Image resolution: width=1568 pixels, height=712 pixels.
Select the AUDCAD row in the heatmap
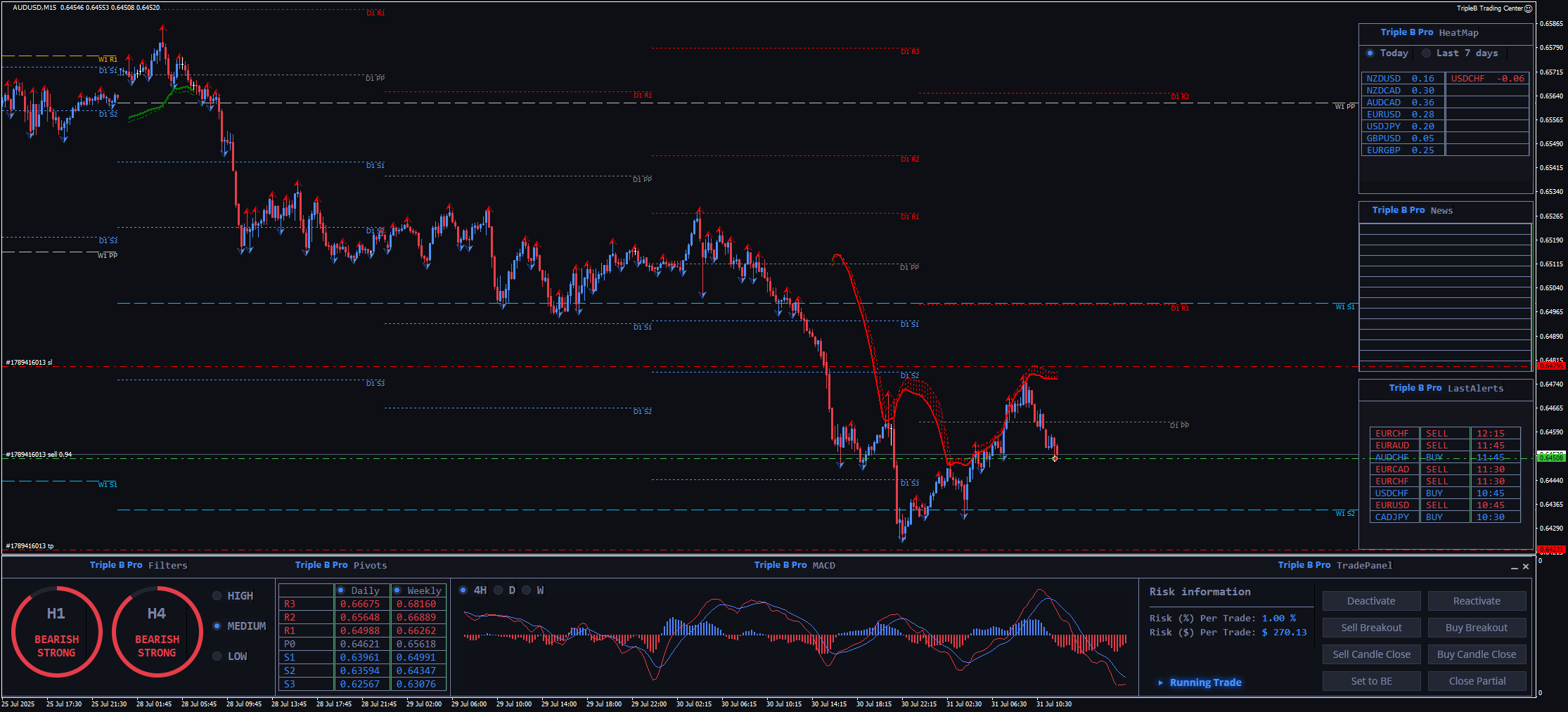click(1402, 103)
